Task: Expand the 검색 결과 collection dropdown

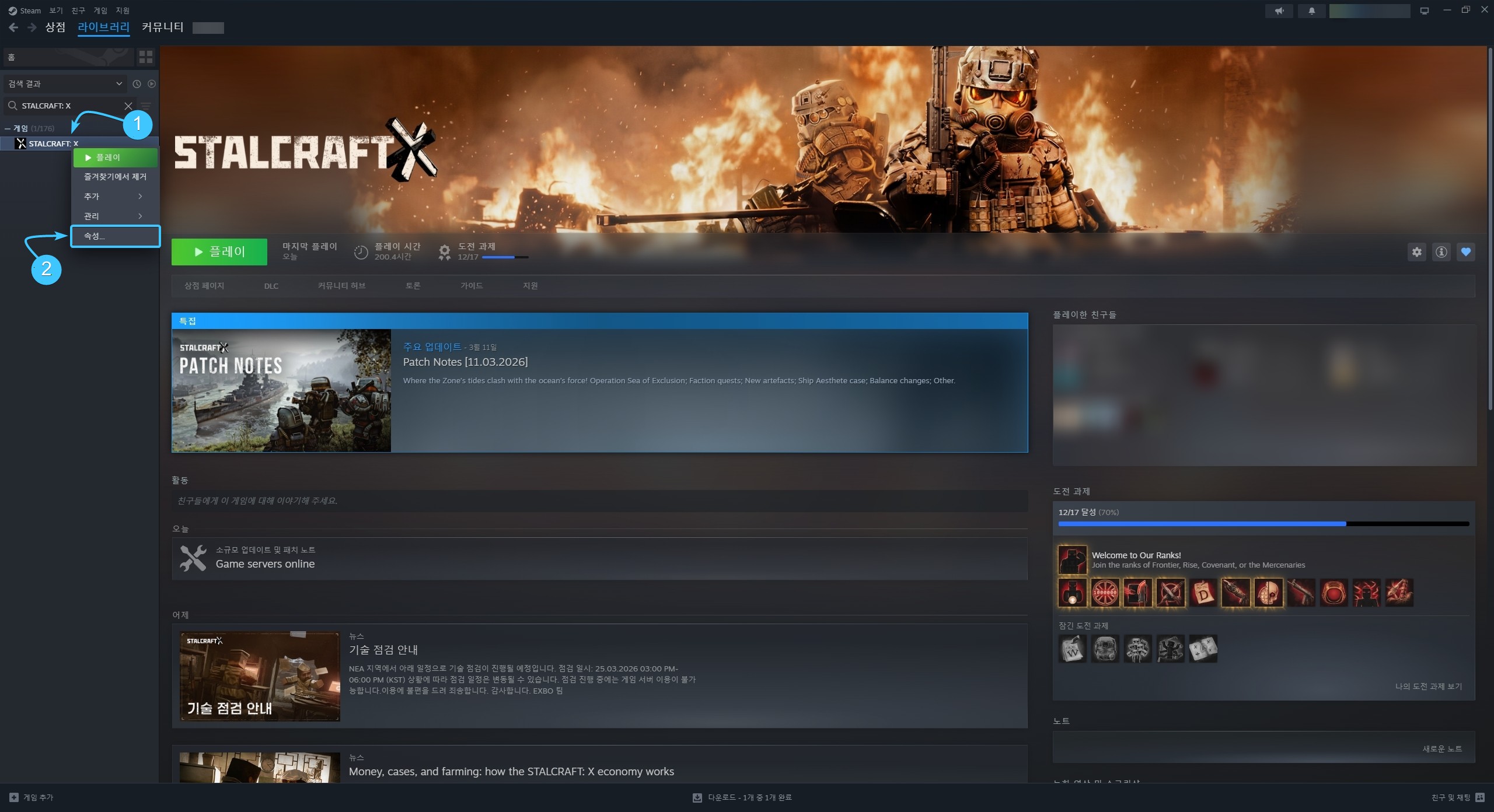Action: click(x=65, y=83)
